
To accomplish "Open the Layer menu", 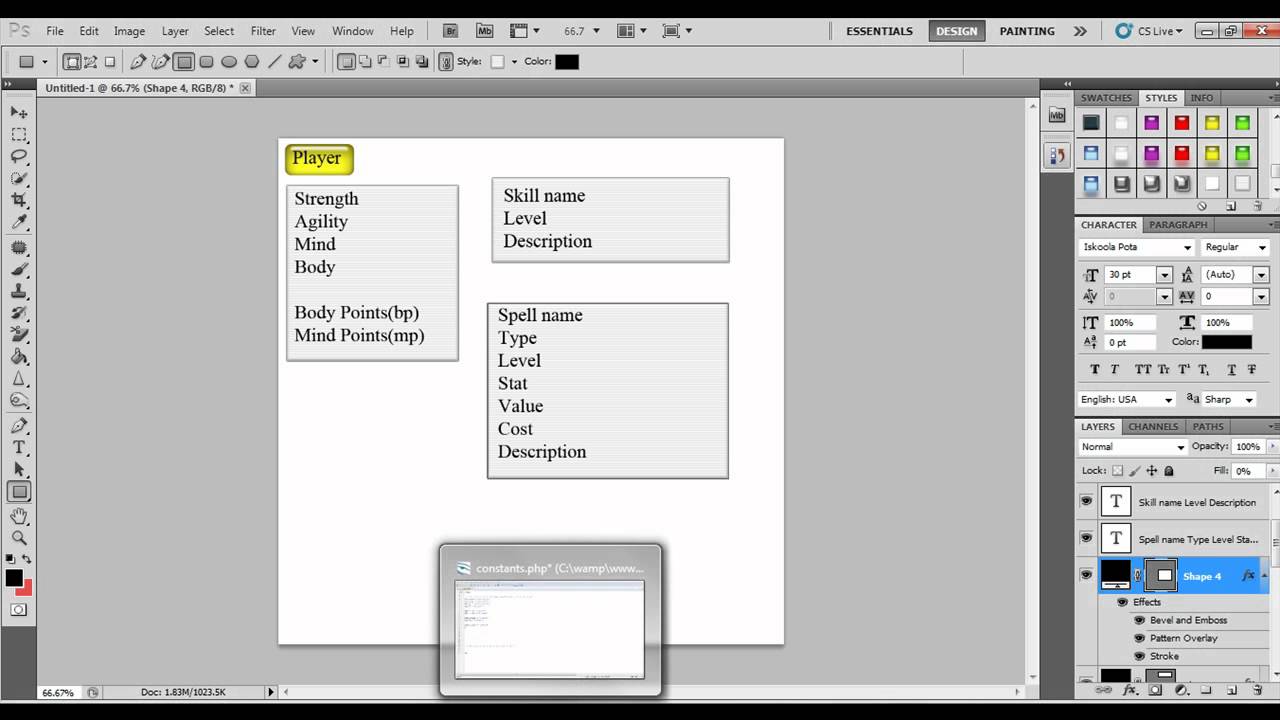I will (175, 31).
